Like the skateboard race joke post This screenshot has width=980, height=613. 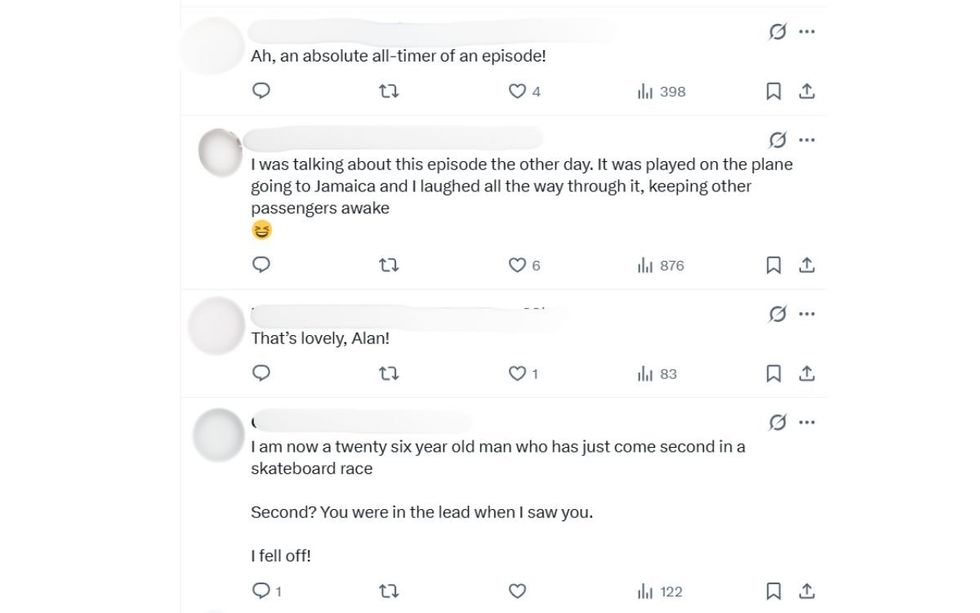[519, 590]
